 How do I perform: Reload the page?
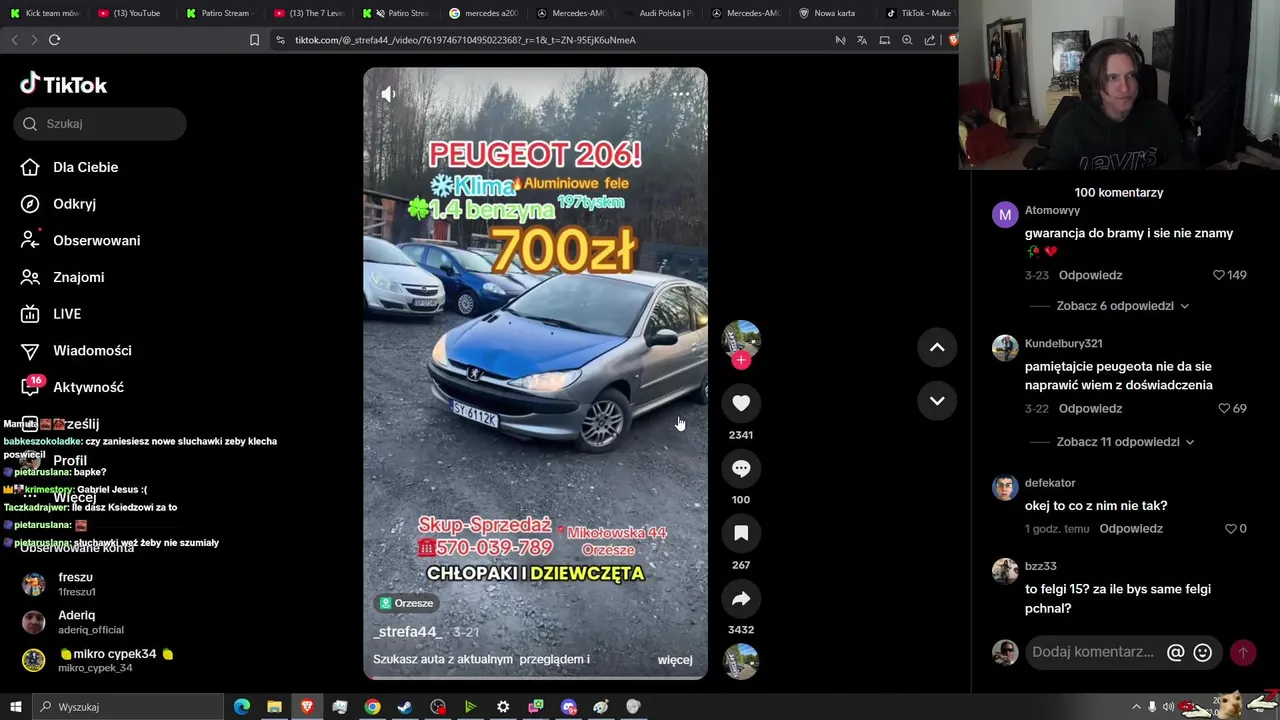(54, 40)
